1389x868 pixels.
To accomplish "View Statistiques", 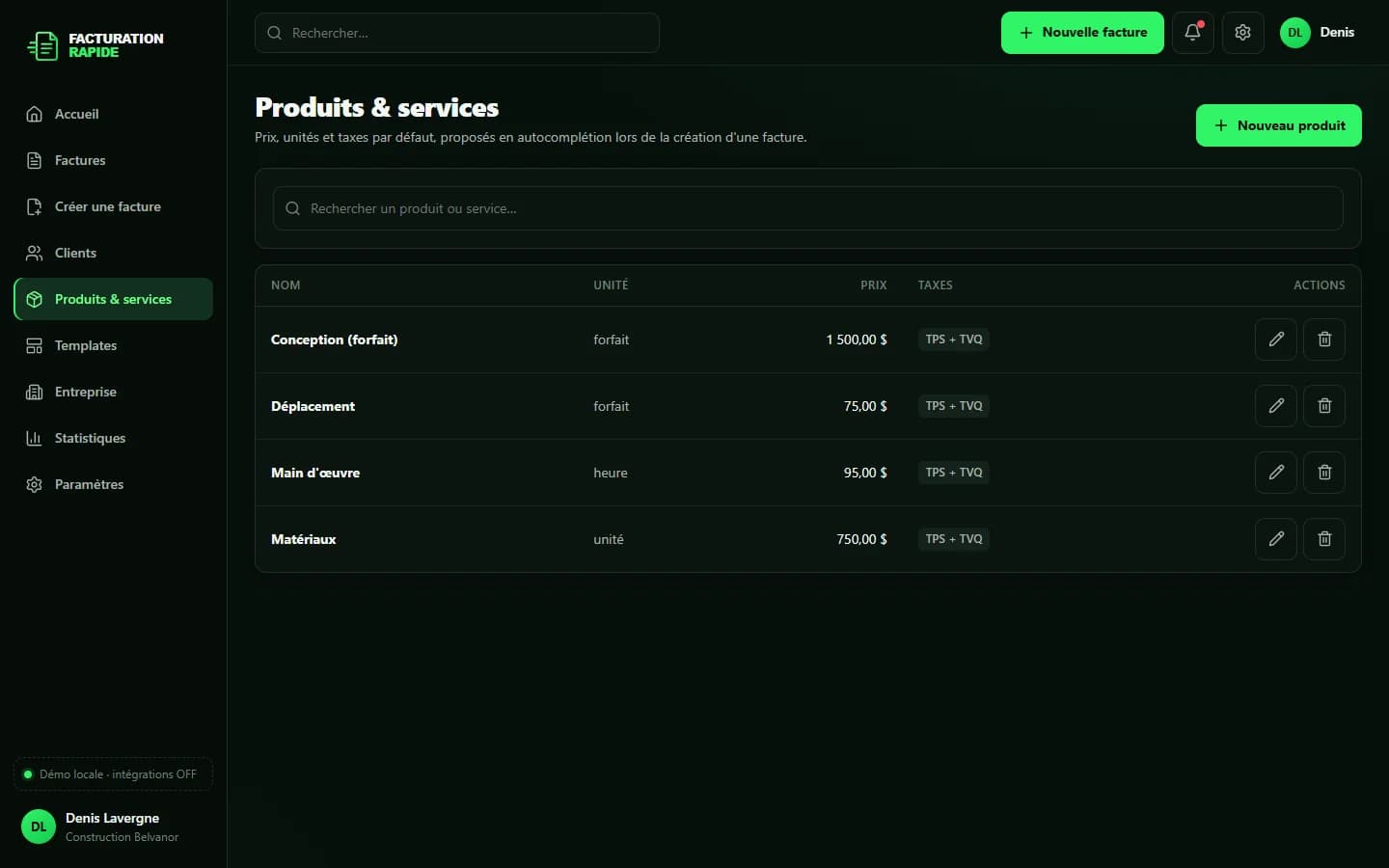I will coord(113,438).
